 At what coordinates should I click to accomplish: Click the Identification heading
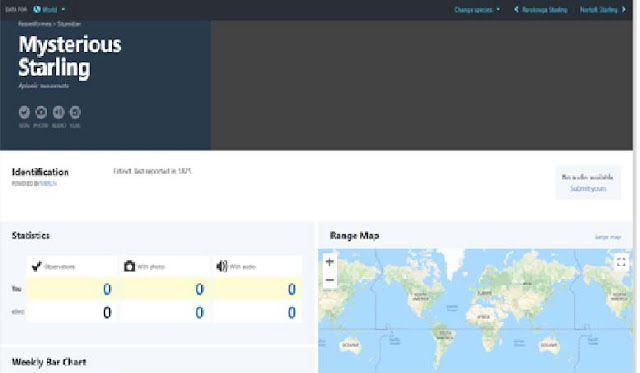tap(40, 172)
